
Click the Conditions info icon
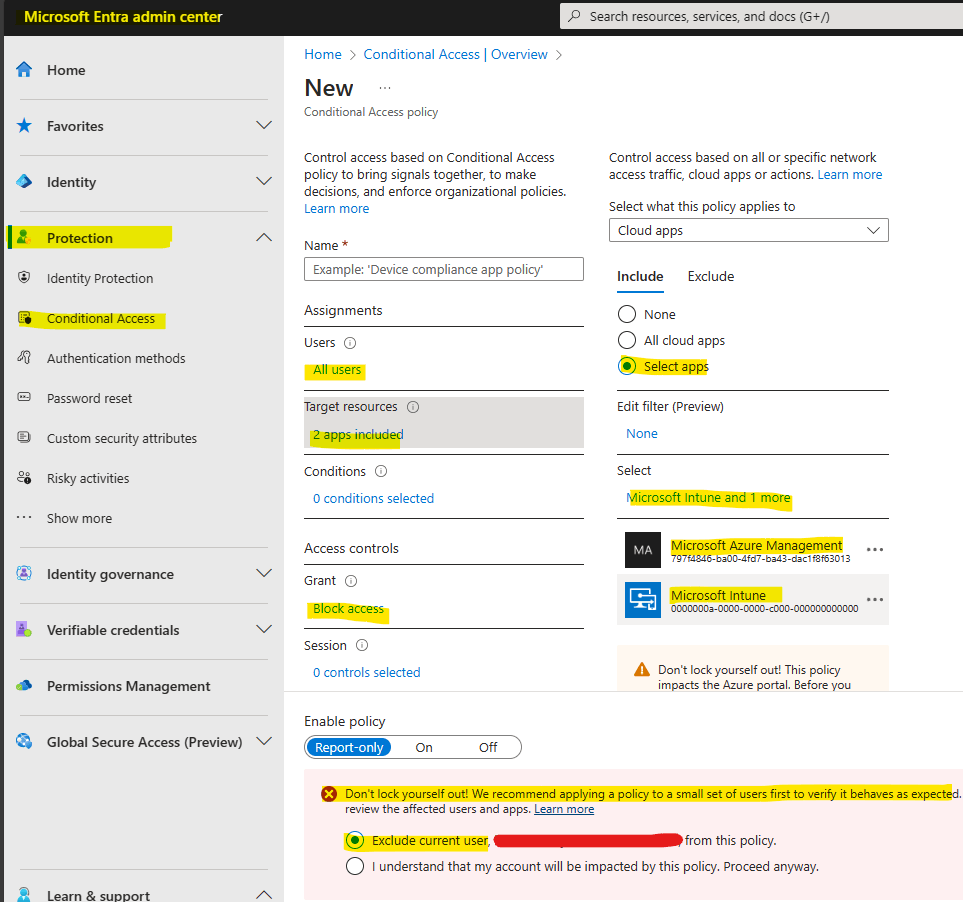pyautogui.click(x=381, y=471)
